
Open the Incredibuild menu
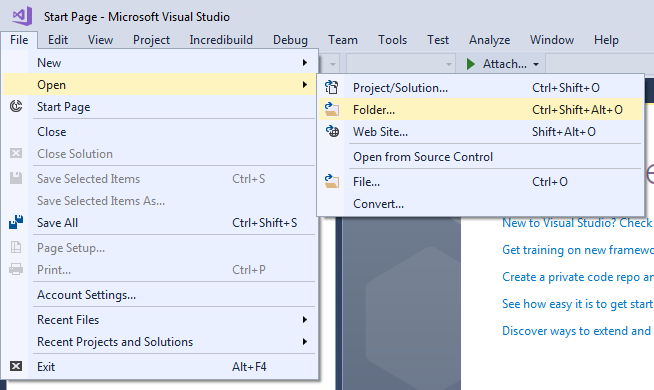click(221, 40)
